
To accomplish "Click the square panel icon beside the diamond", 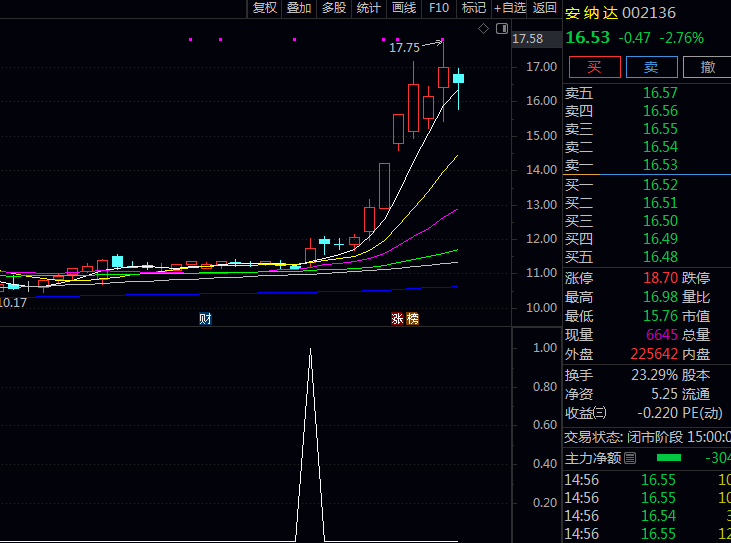I will point(499,29).
